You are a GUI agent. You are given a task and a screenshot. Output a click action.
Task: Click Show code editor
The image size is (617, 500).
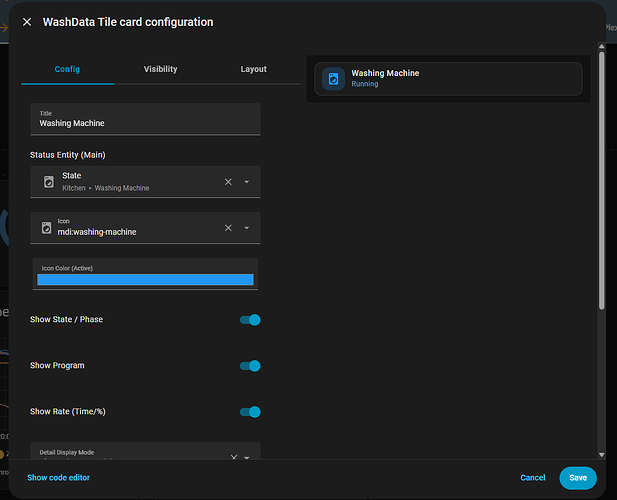[59, 478]
